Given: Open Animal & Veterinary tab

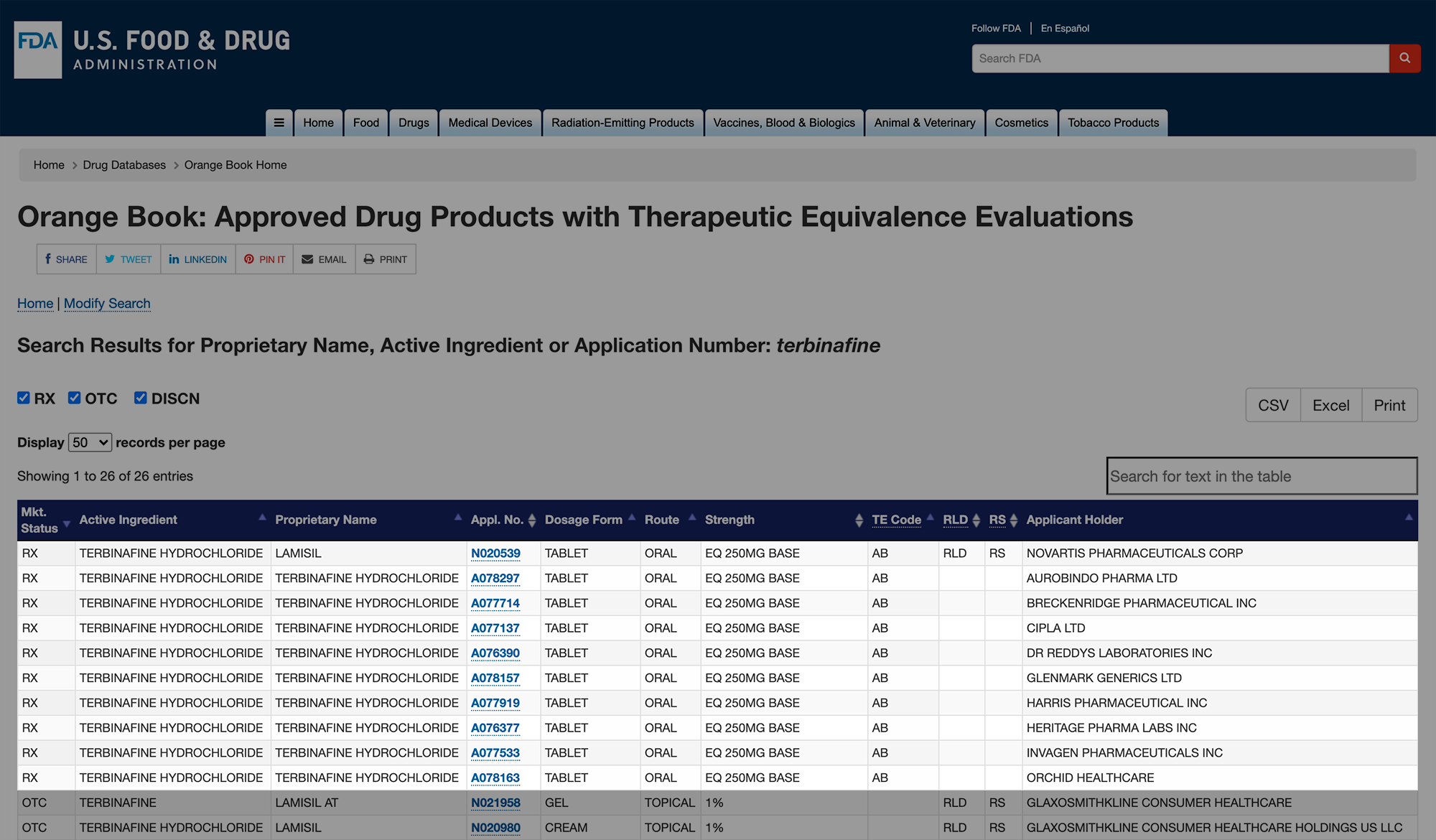Looking at the screenshot, I should coord(925,123).
